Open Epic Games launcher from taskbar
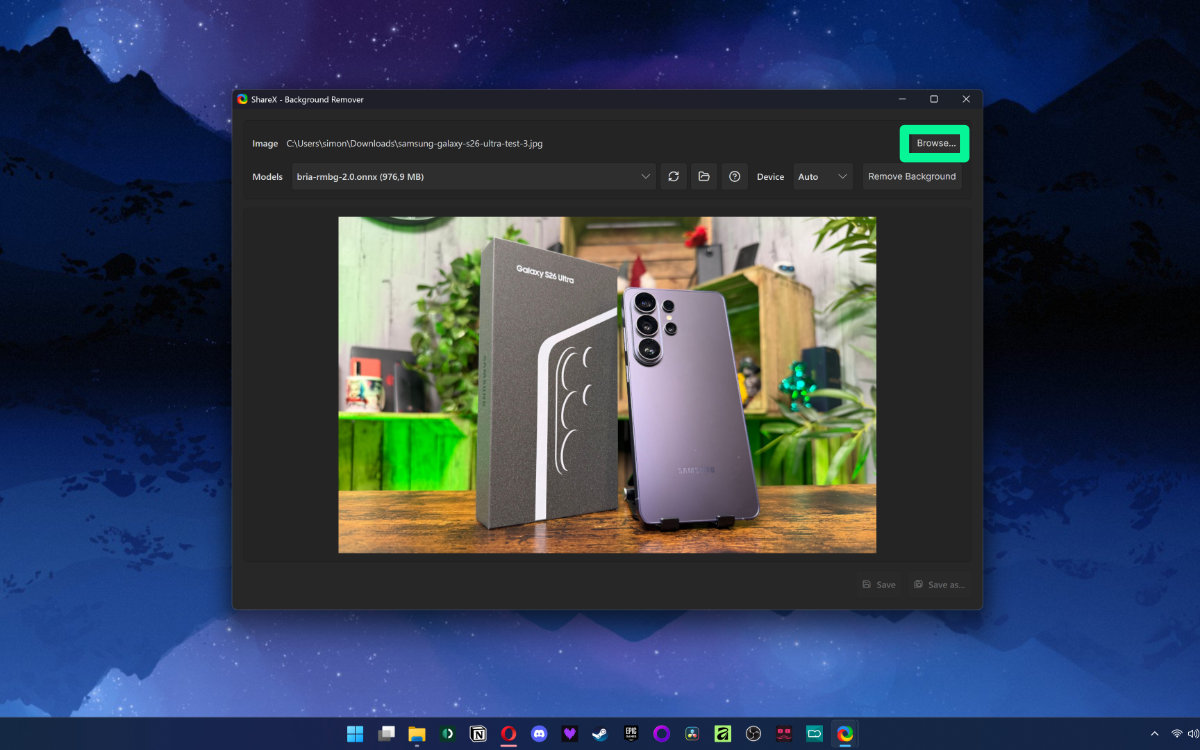This screenshot has width=1200, height=750. pos(631,734)
